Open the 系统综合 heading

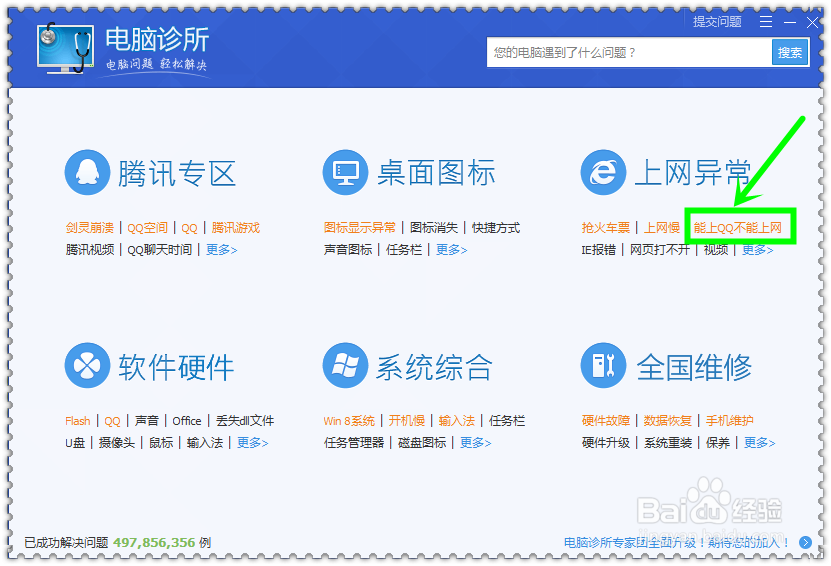click(x=435, y=366)
